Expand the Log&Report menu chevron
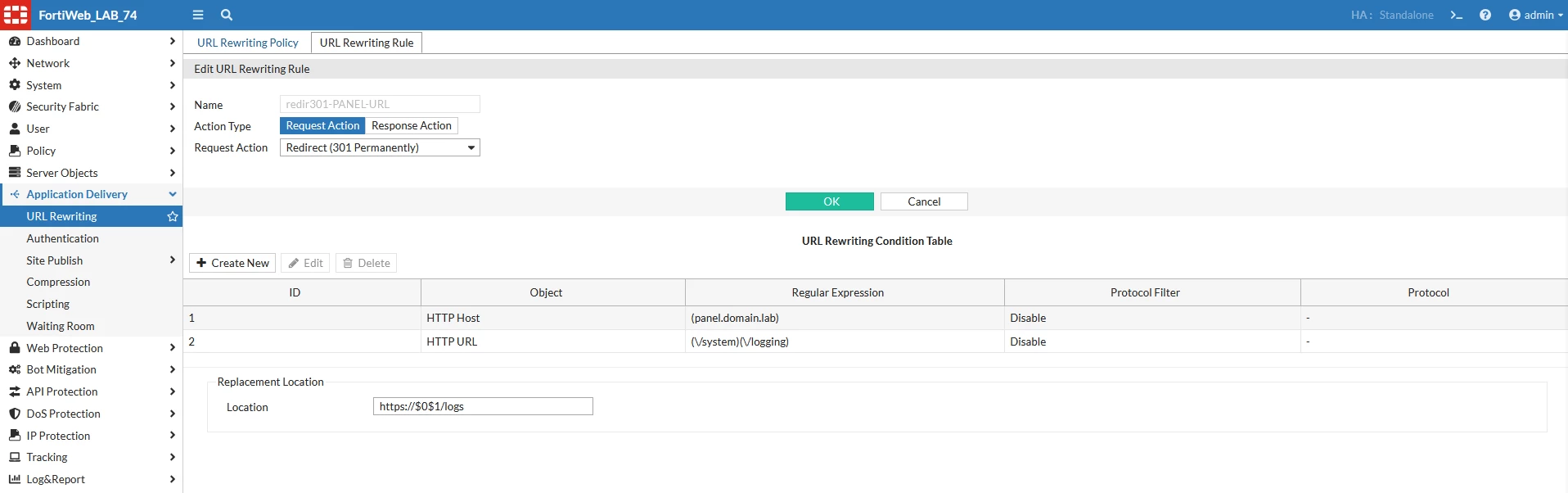 point(172,479)
